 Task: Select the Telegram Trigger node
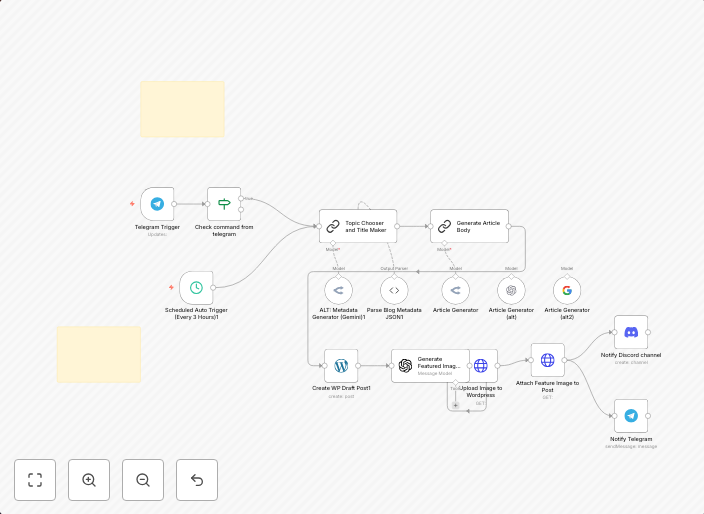(x=157, y=204)
